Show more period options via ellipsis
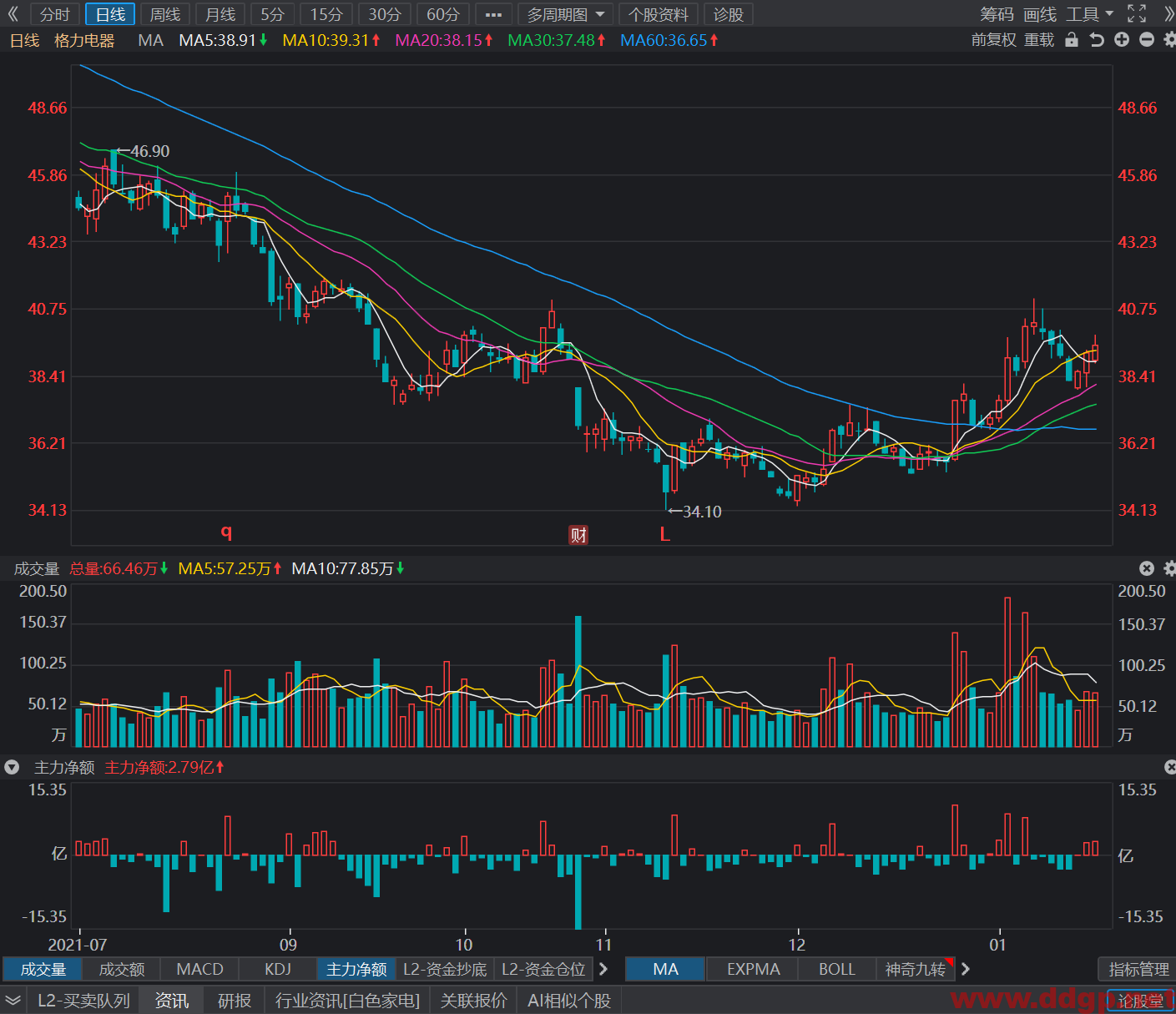Screen dimensions: 1176x1014 click(493, 14)
